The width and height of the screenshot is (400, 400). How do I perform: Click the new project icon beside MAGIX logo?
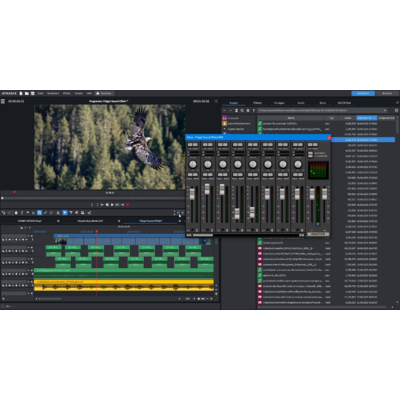coord(21,93)
